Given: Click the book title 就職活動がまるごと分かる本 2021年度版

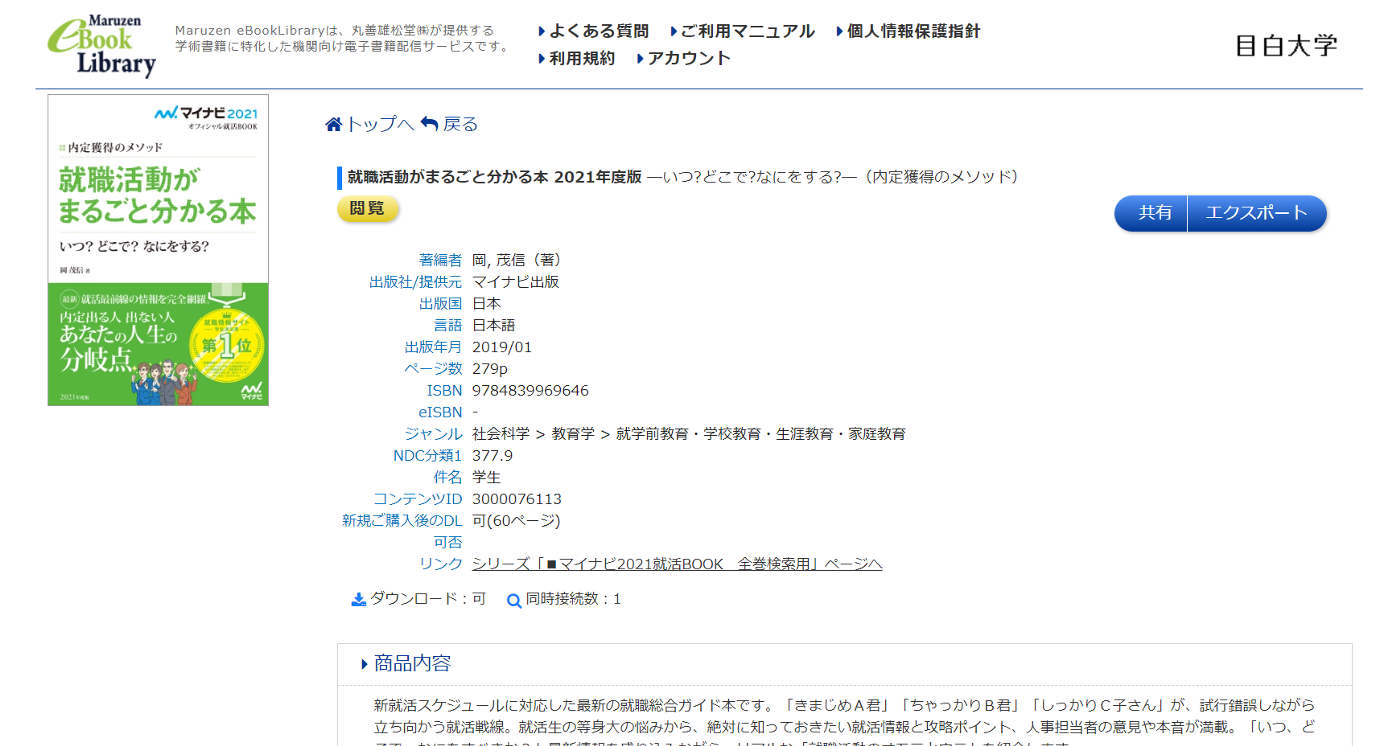Looking at the screenshot, I should point(494,177).
